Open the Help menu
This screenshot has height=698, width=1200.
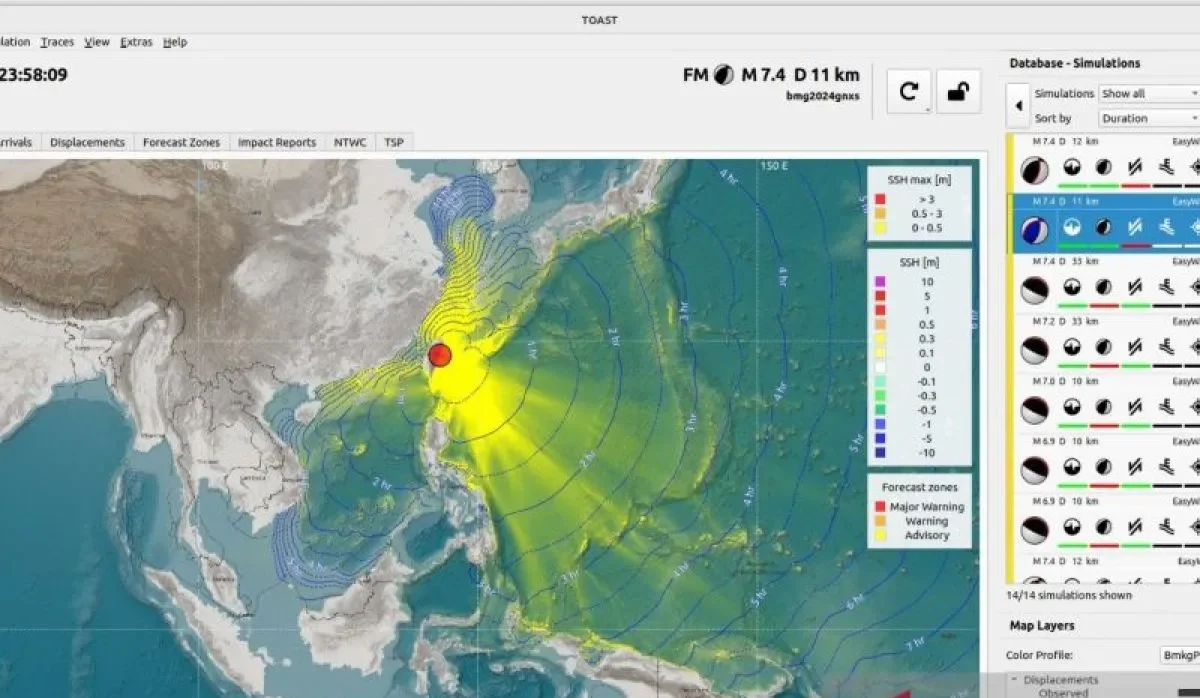(x=175, y=42)
